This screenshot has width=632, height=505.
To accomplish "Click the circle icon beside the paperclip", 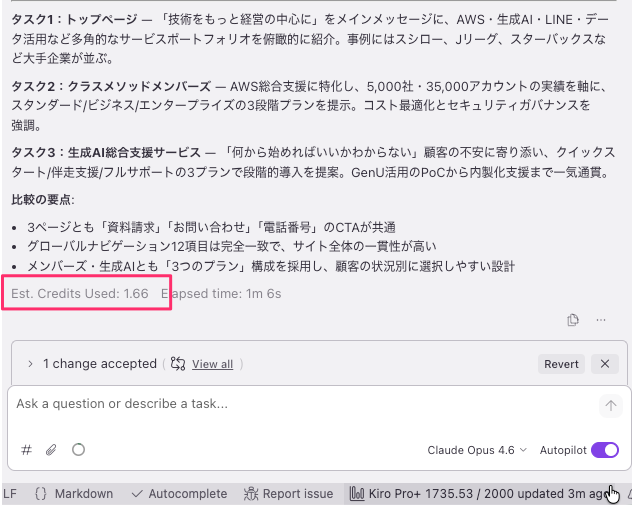I will coord(78,450).
